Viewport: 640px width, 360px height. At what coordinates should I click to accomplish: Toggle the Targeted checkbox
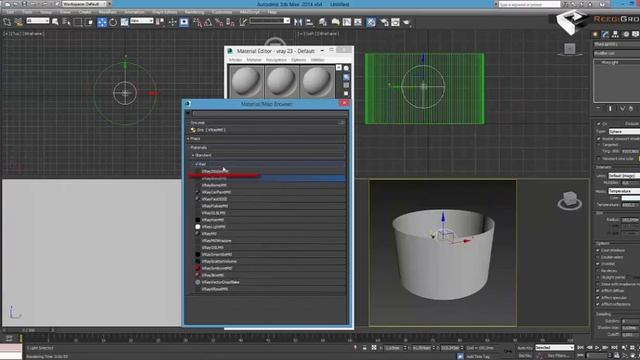pyautogui.click(x=598, y=145)
